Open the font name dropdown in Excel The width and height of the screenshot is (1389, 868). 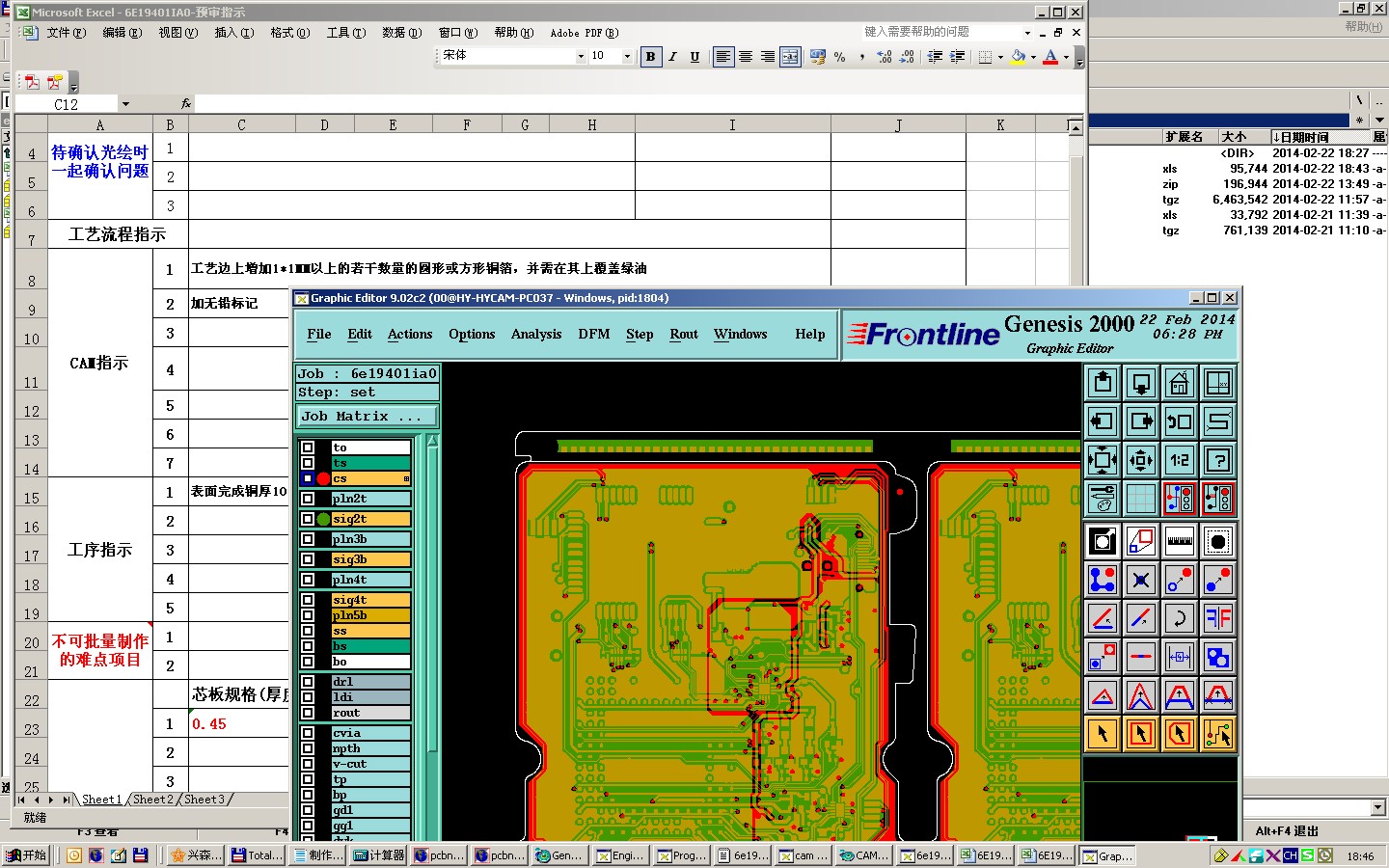point(581,57)
